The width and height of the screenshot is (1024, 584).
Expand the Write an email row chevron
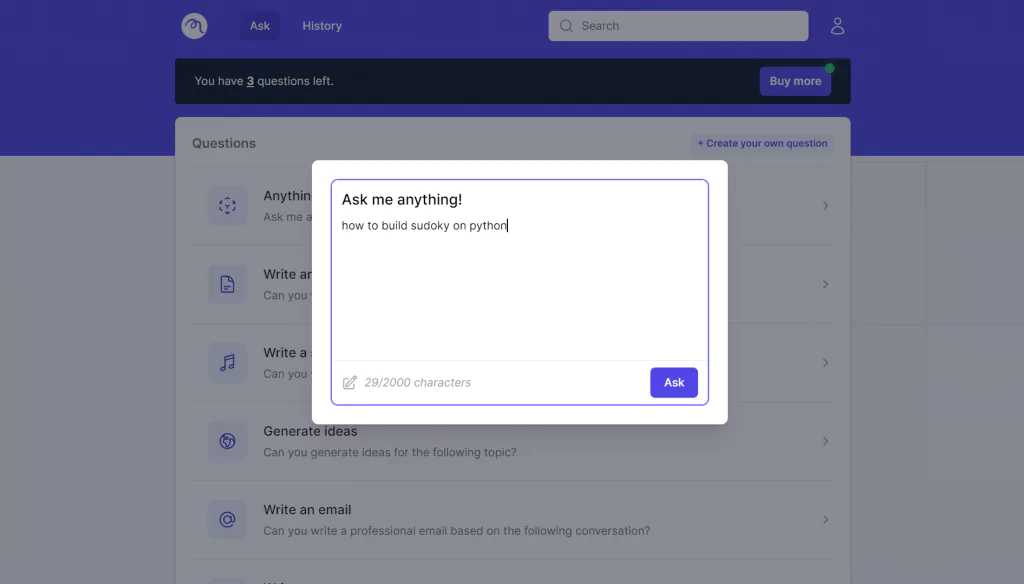click(825, 519)
